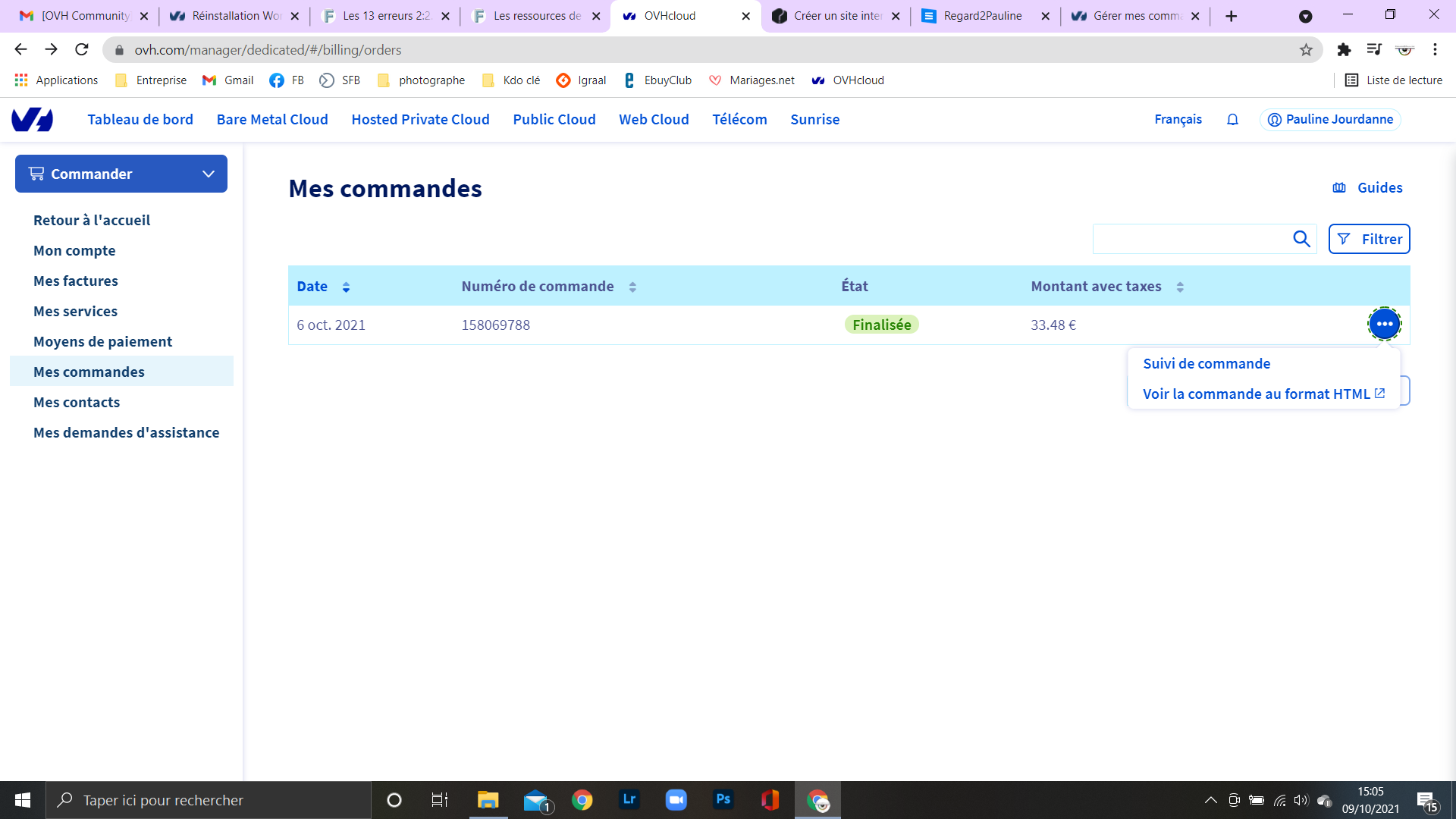Open Mes factures in sidebar

tap(76, 281)
